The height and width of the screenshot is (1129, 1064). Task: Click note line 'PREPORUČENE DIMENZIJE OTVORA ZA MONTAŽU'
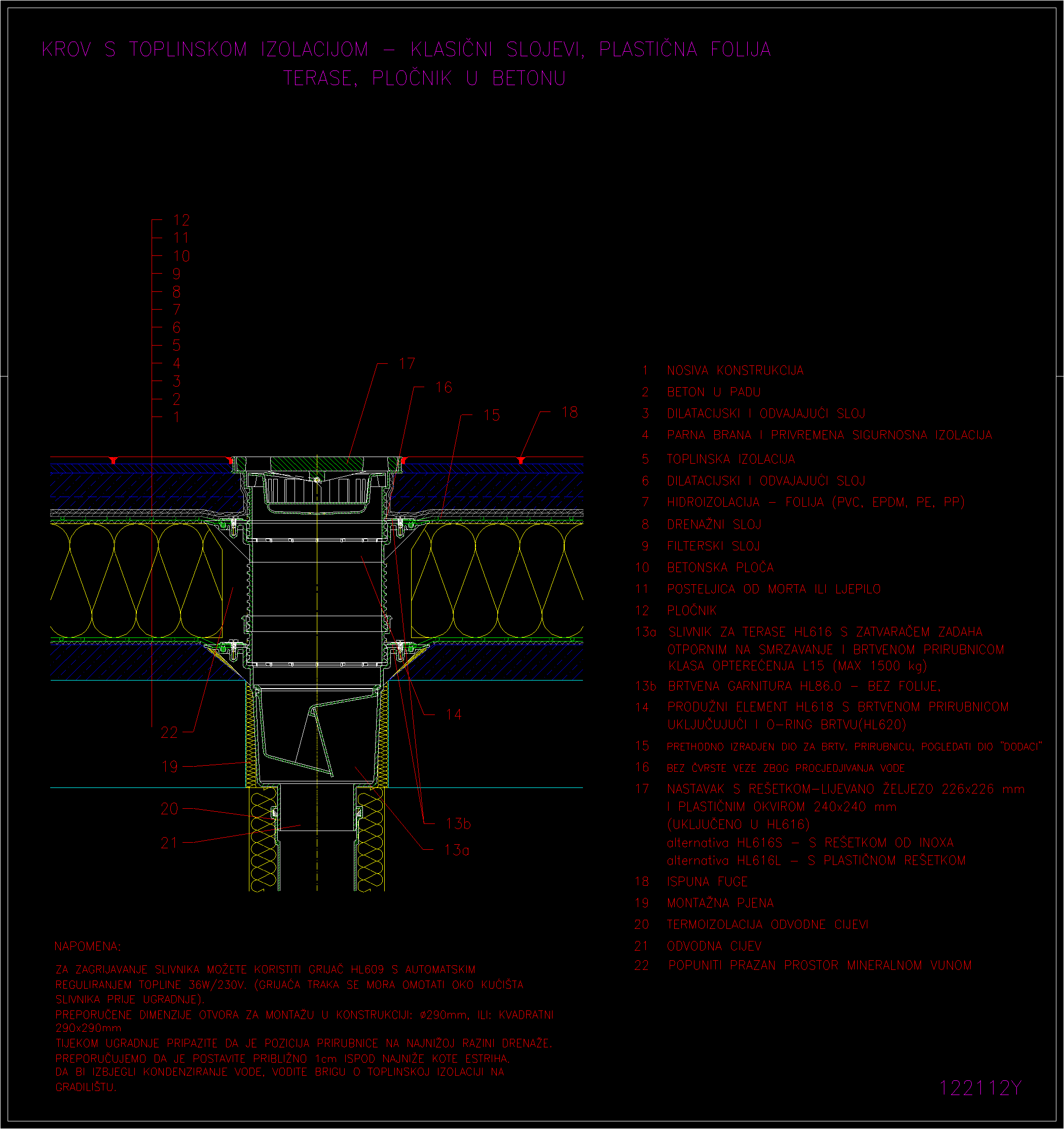pos(305,1015)
